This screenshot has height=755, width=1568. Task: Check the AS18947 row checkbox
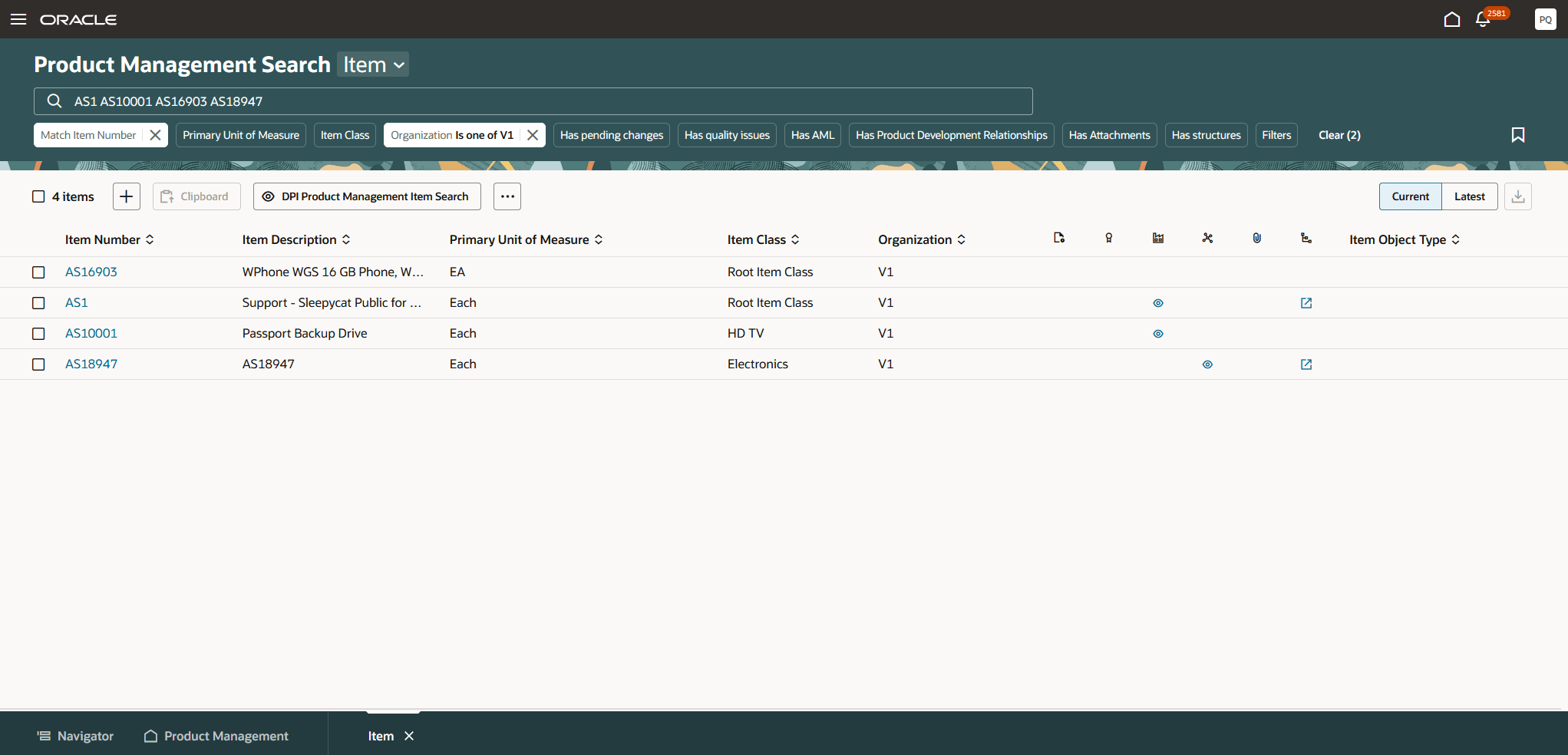coord(38,364)
